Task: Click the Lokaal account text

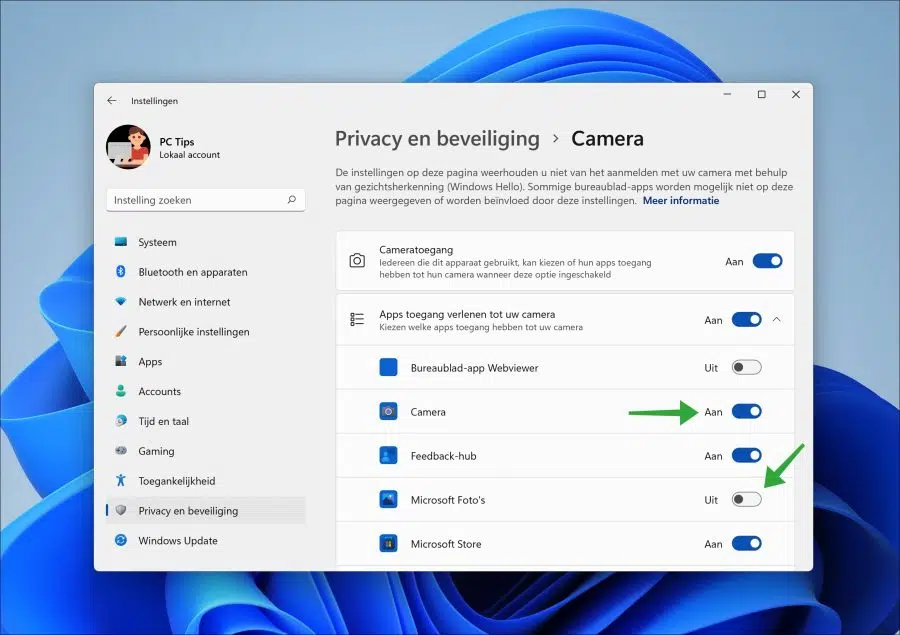Action: coord(189,155)
